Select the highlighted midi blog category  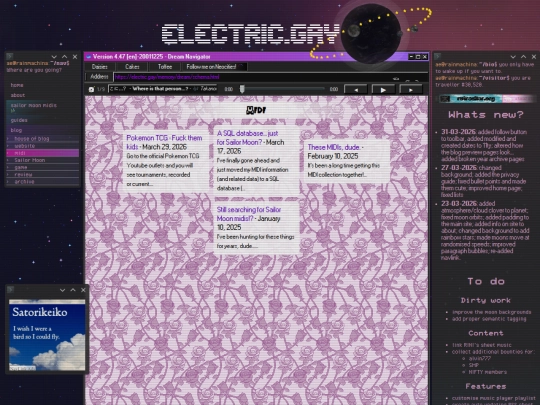[x=43, y=153]
